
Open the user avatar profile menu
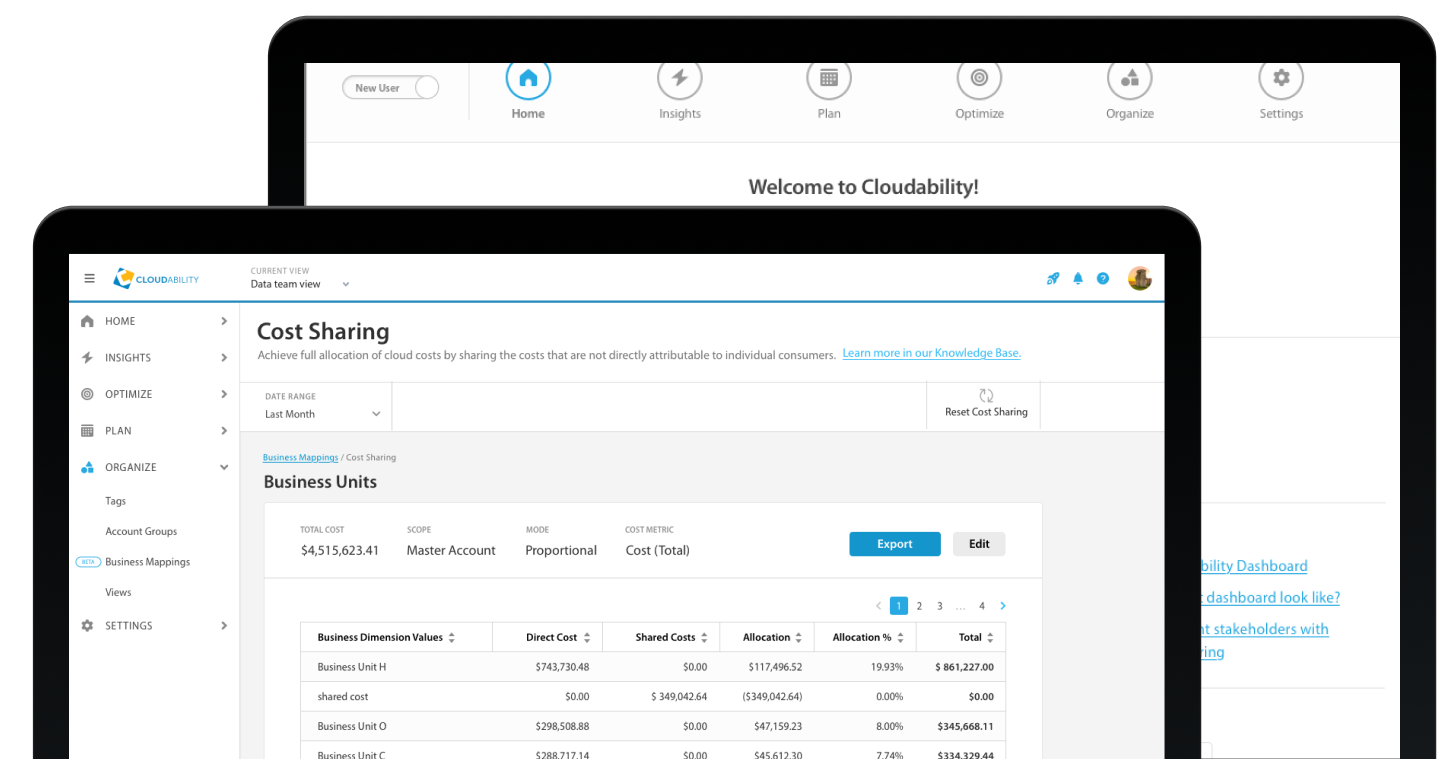1140,279
